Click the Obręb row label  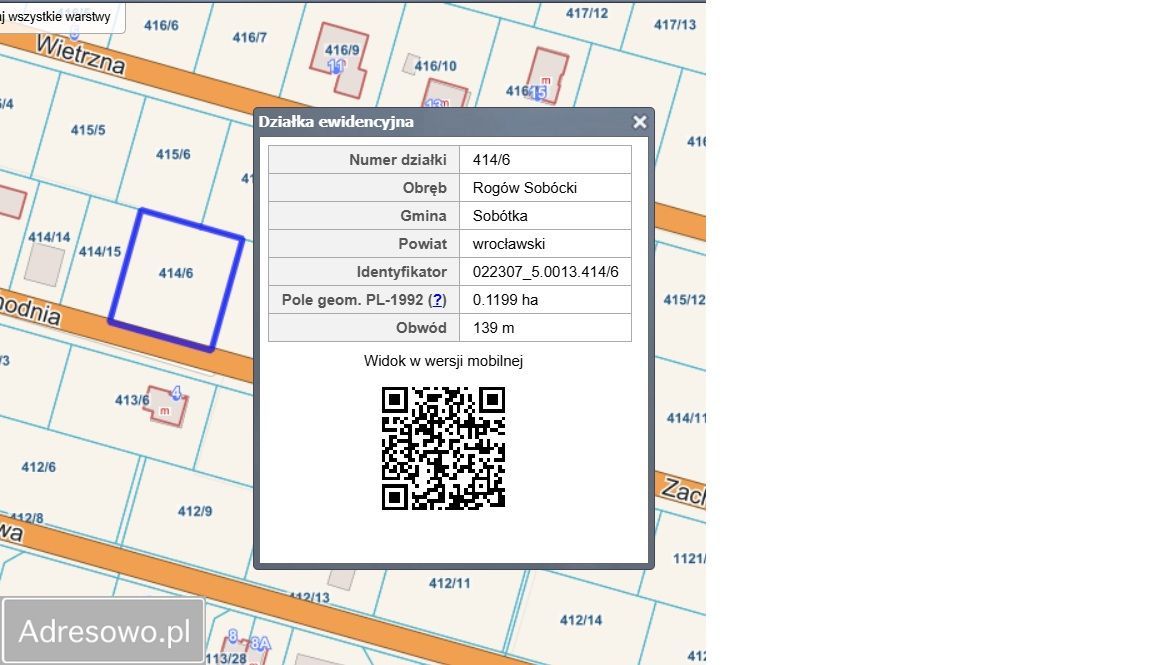[x=425, y=187]
